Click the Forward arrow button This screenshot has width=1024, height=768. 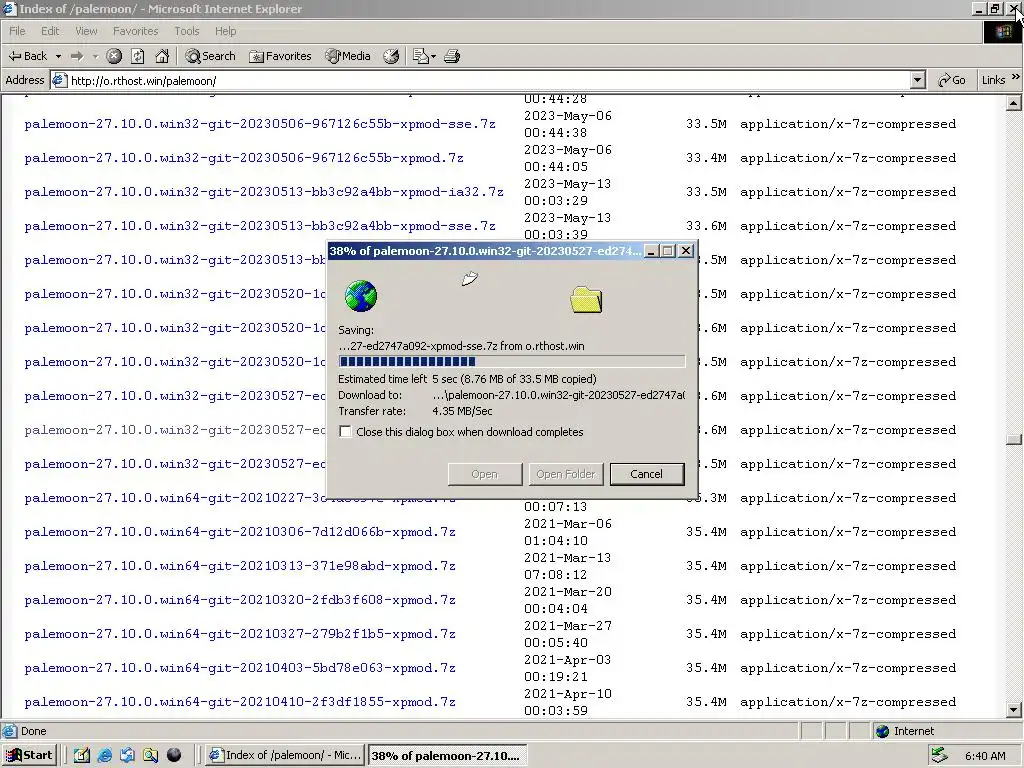(x=77, y=56)
